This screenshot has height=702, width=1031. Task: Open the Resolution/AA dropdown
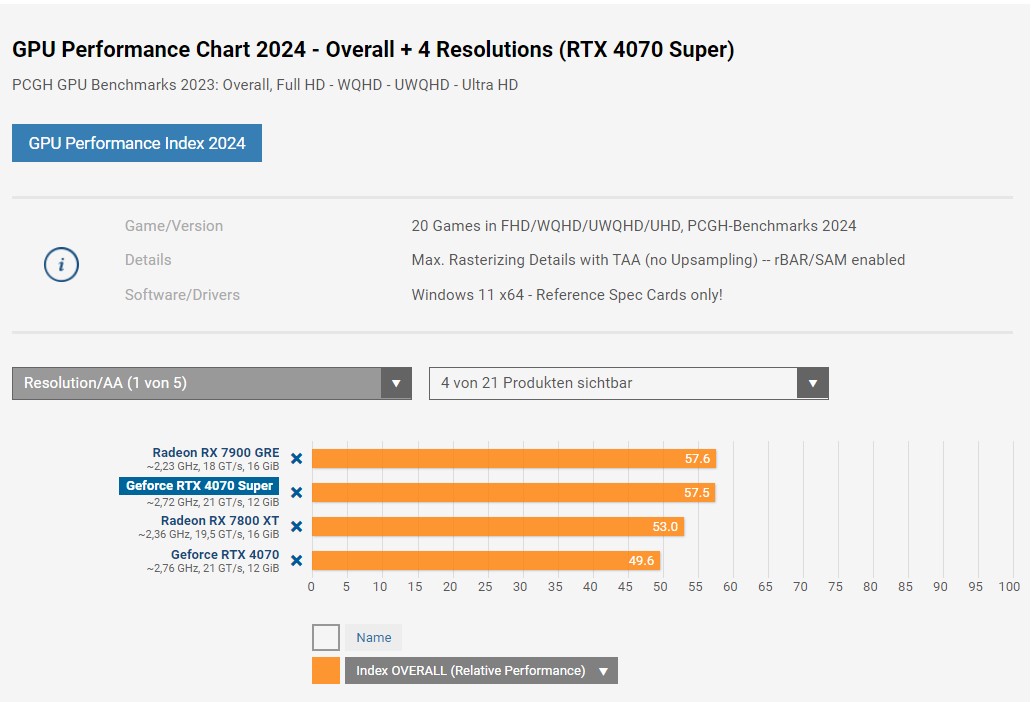click(212, 383)
